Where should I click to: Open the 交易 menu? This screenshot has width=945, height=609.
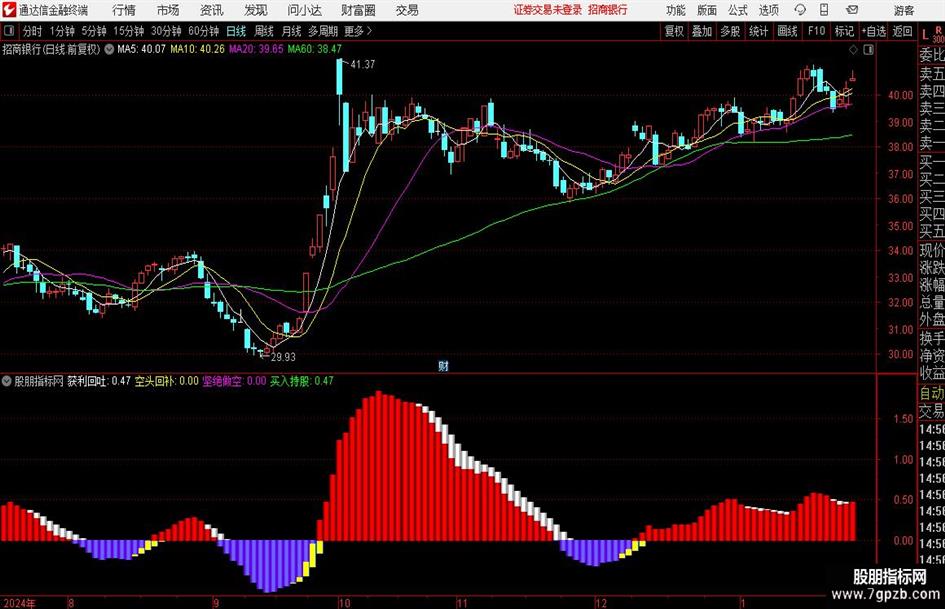tap(407, 10)
